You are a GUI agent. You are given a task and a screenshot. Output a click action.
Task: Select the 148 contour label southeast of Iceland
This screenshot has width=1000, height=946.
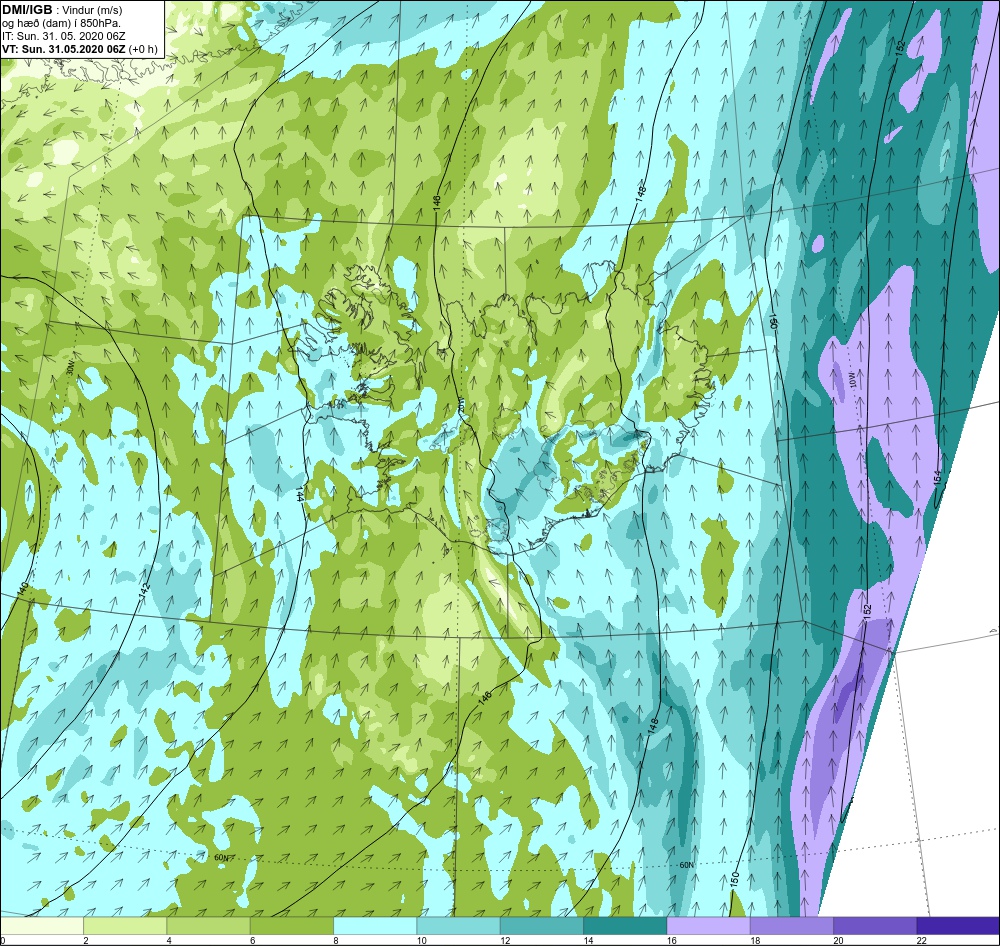[x=652, y=725]
